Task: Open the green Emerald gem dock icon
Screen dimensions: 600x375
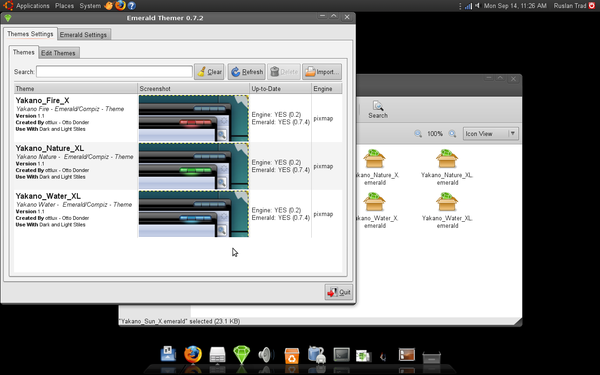Action: 241,354
